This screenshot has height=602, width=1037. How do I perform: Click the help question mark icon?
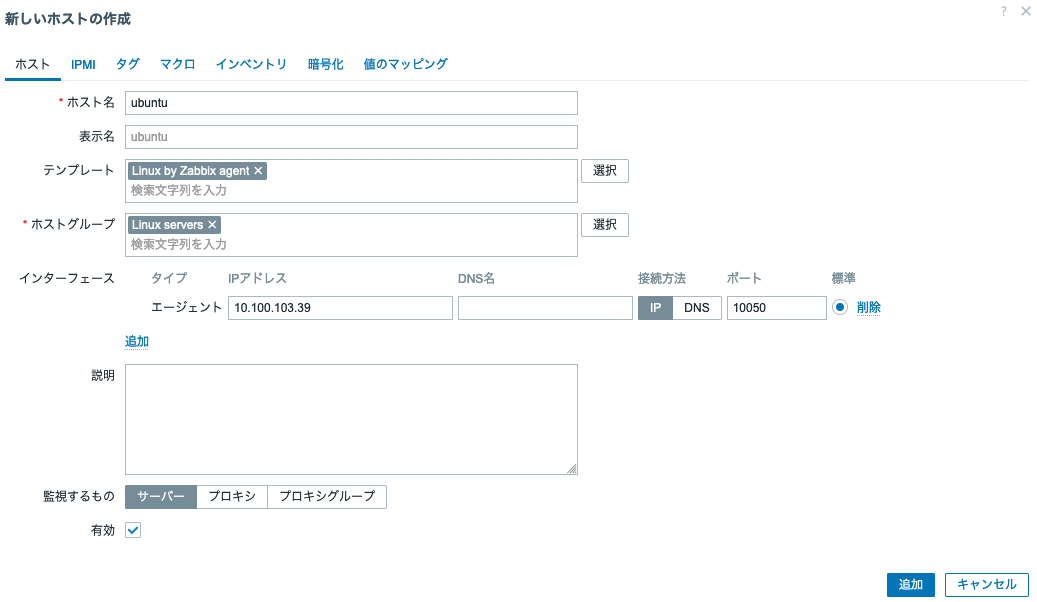pos(1003,11)
